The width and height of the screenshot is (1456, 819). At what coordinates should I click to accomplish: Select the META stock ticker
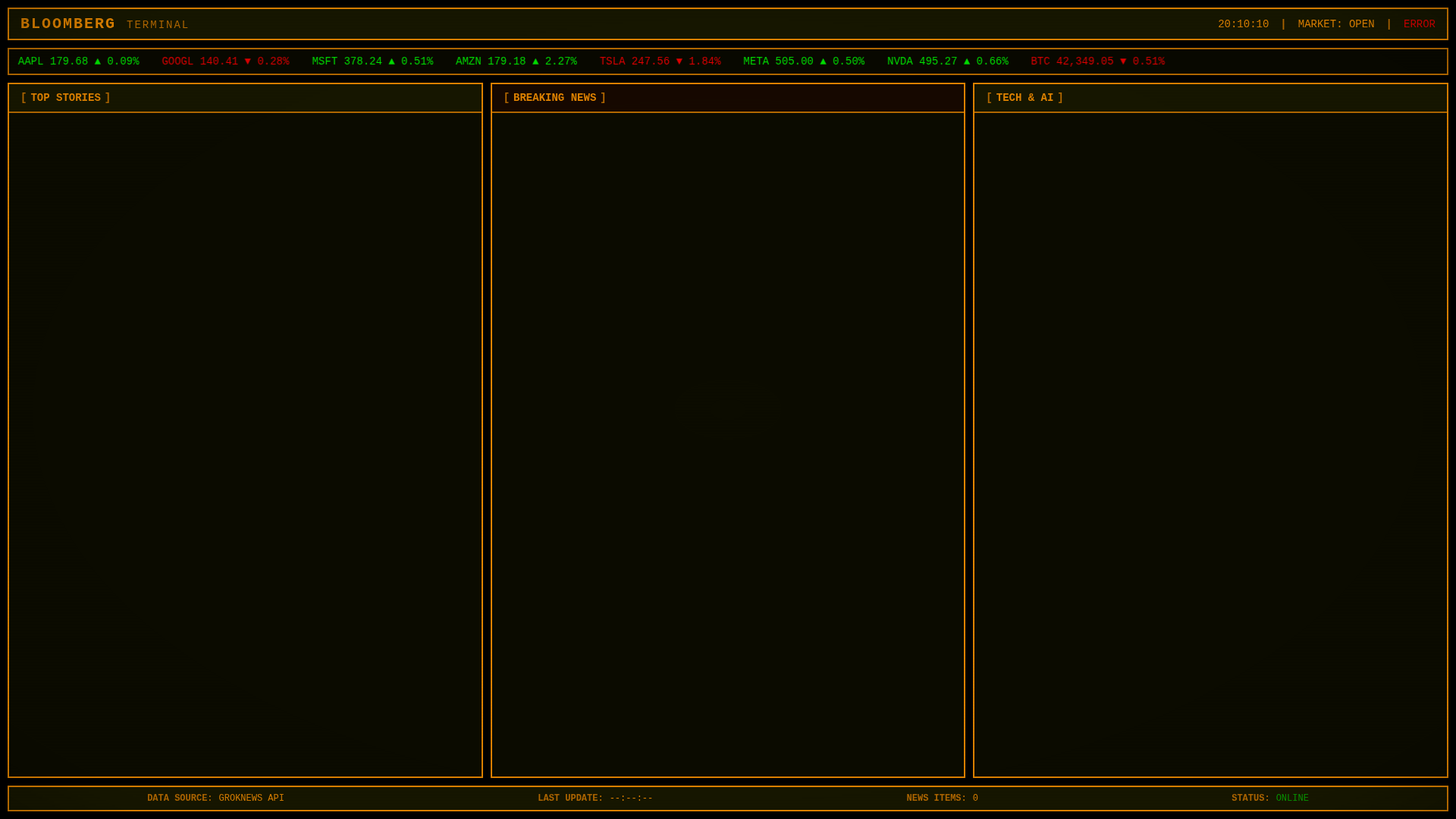803,61
